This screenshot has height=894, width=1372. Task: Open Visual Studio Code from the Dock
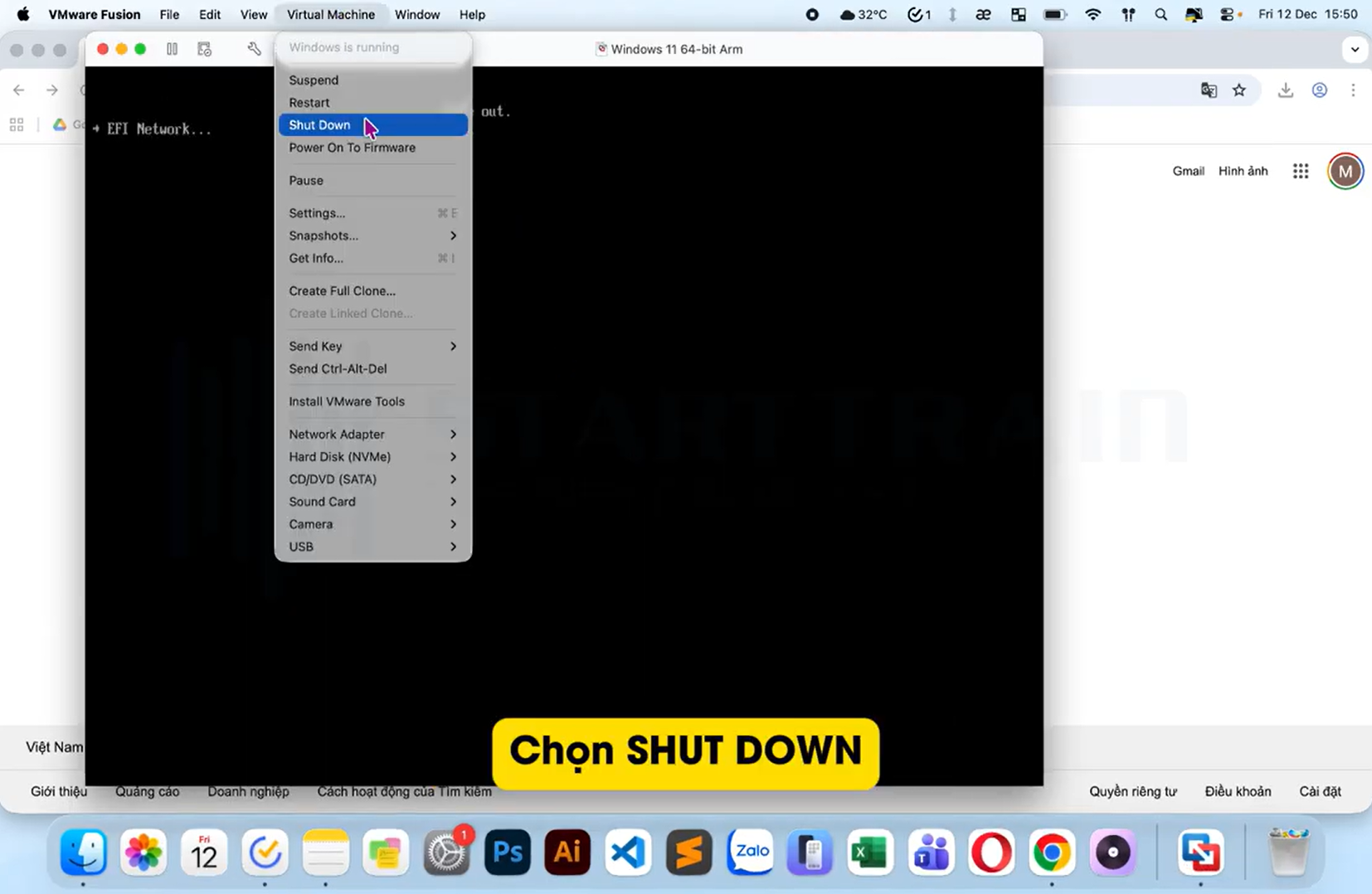click(627, 852)
